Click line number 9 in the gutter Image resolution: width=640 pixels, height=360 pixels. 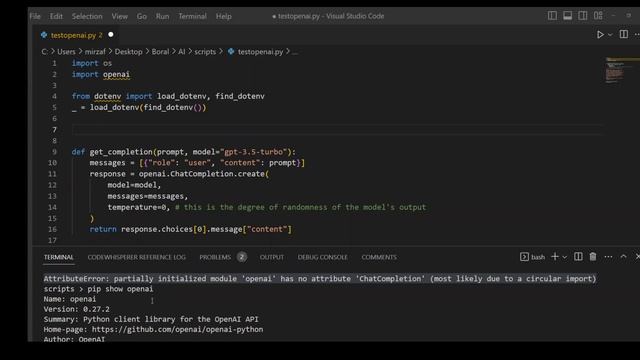point(54,152)
